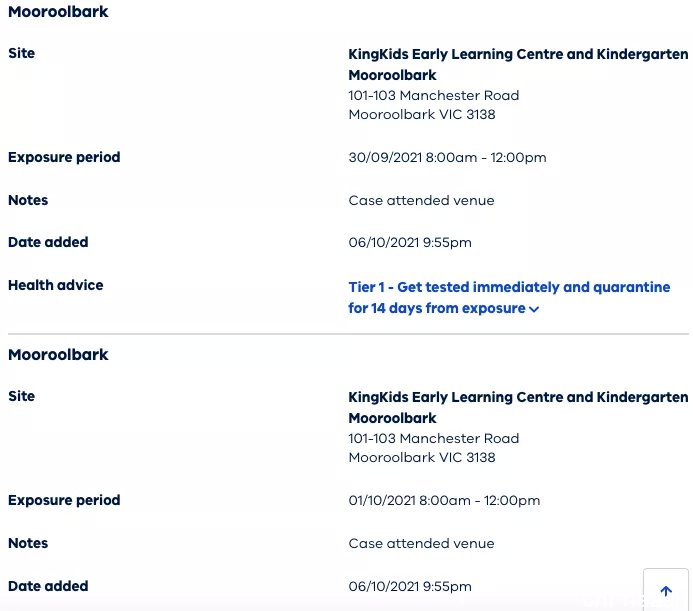Click '101-103 Manchester Road' in the 30/09/2021 entry
The image size is (693, 611).
[x=434, y=95]
